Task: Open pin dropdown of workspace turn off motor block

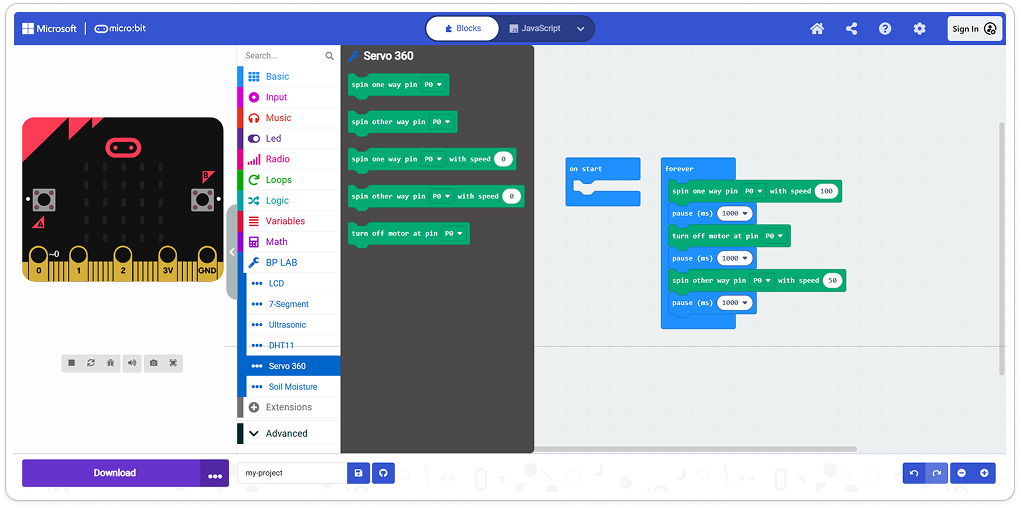Action: click(x=774, y=236)
